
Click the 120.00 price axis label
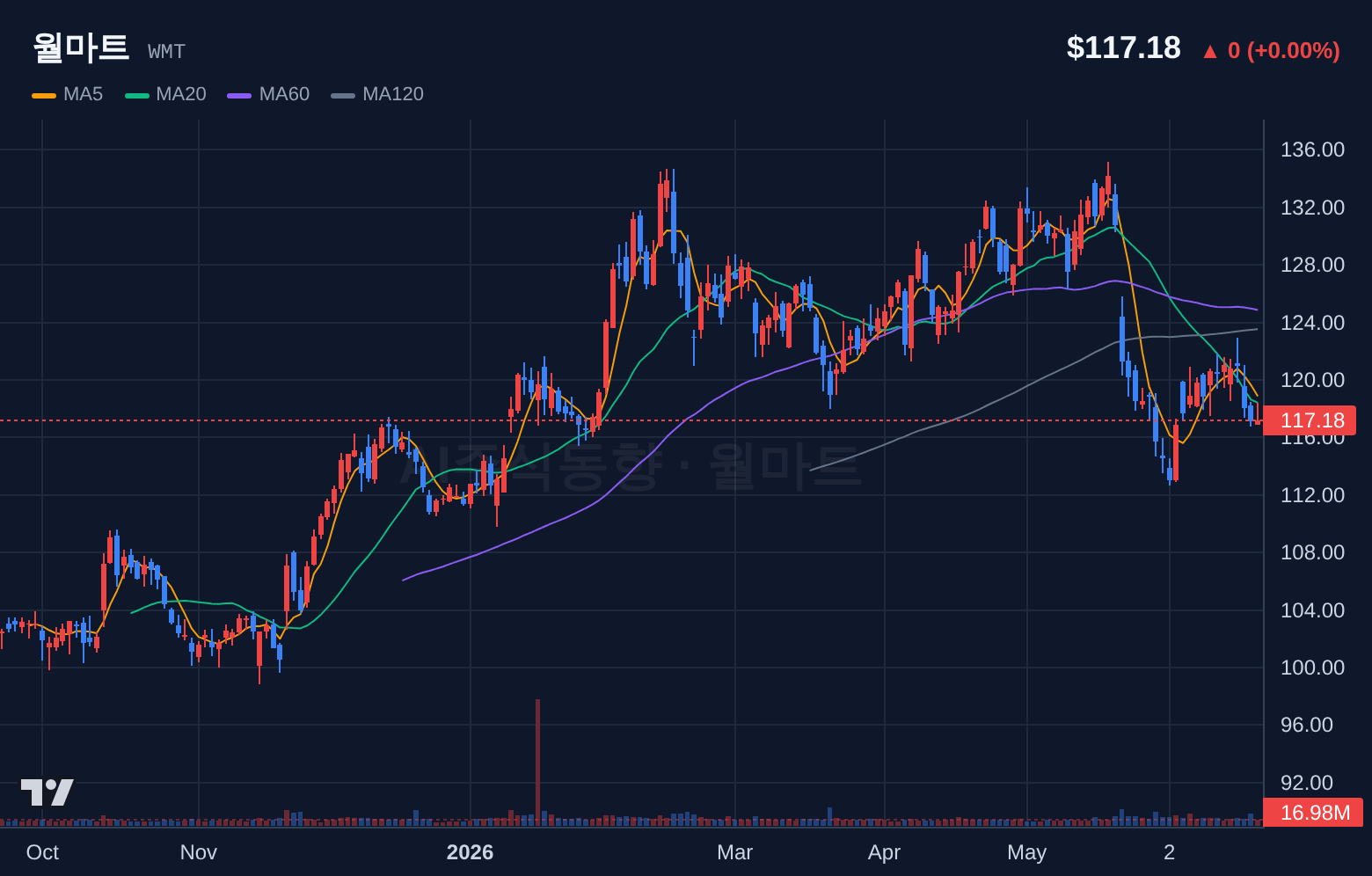(1312, 380)
